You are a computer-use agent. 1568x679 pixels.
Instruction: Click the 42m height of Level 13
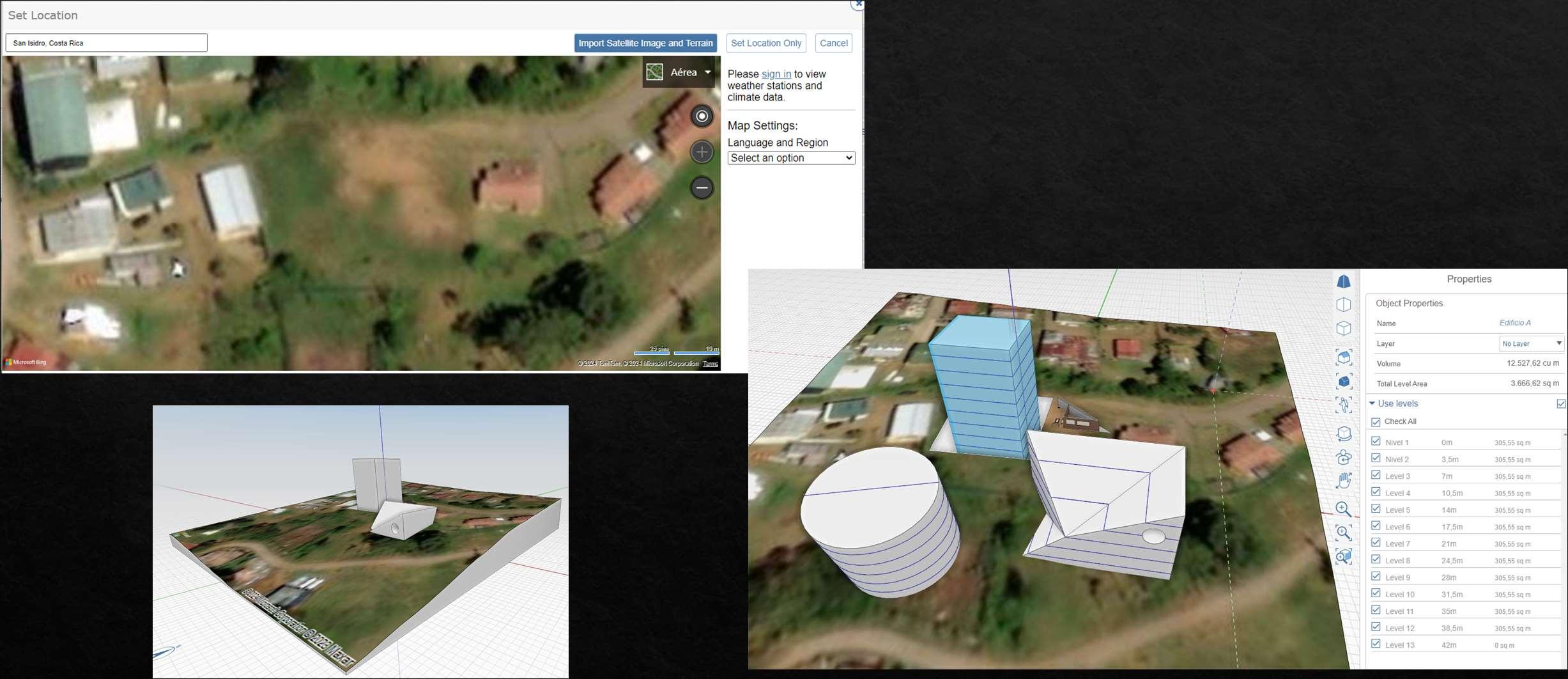pyautogui.click(x=1449, y=645)
